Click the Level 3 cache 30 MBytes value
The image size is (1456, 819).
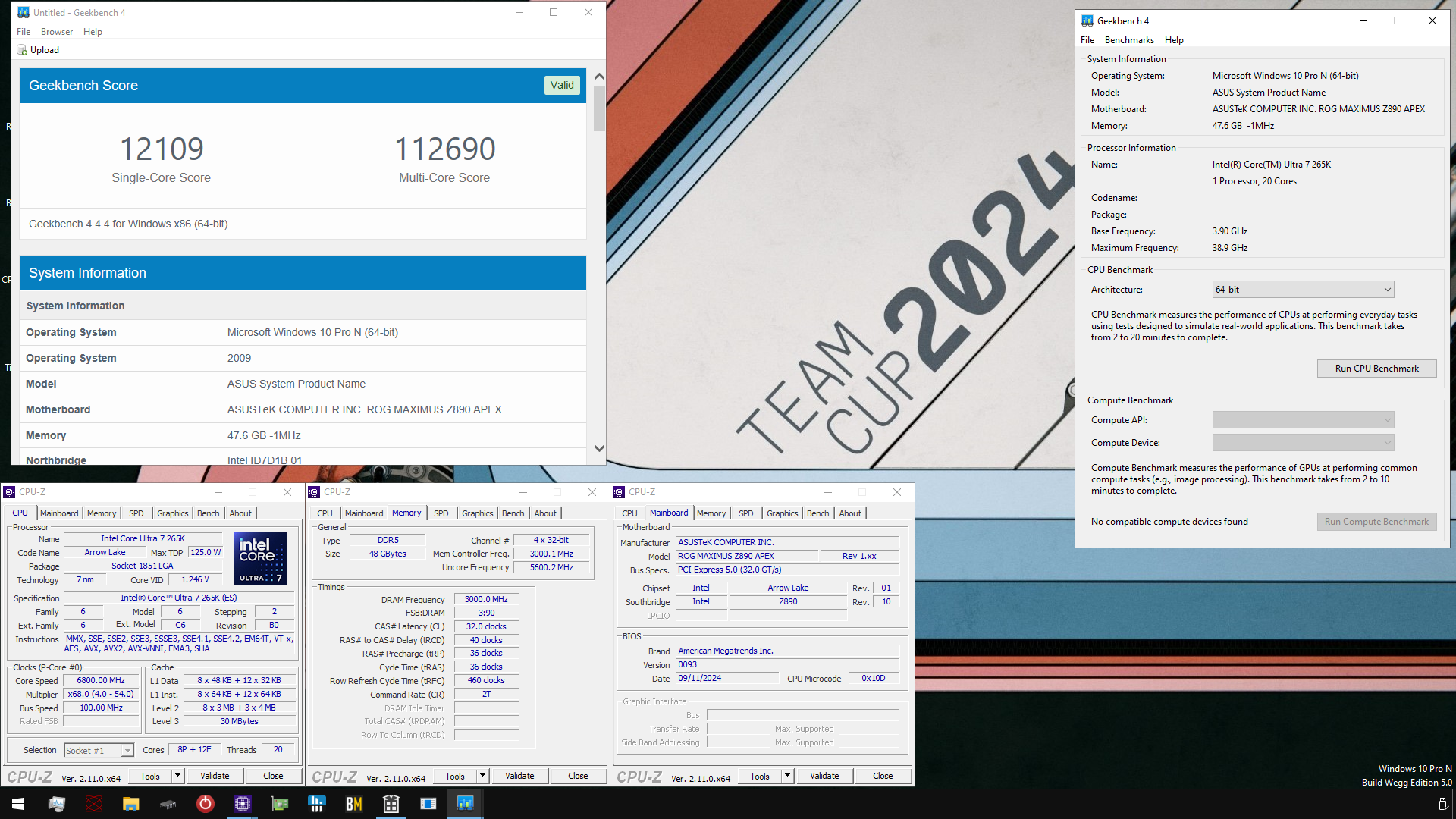click(239, 721)
